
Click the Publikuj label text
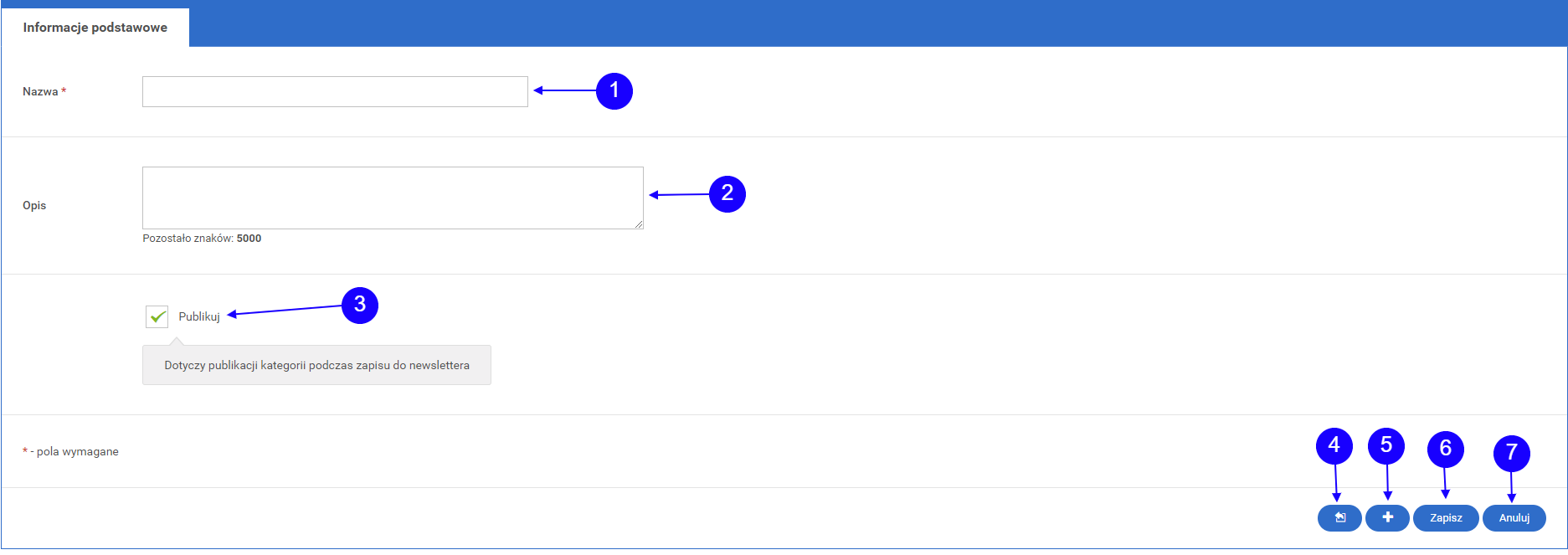pyautogui.click(x=199, y=316)
